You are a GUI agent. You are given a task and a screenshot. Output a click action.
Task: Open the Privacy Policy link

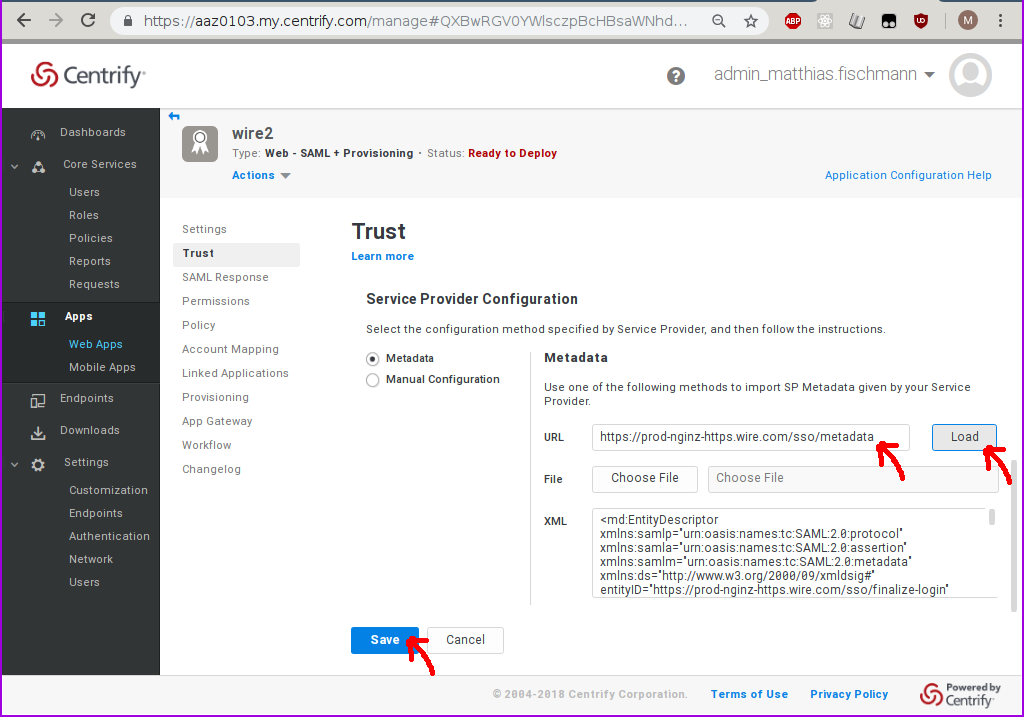(x=849, y=695)
